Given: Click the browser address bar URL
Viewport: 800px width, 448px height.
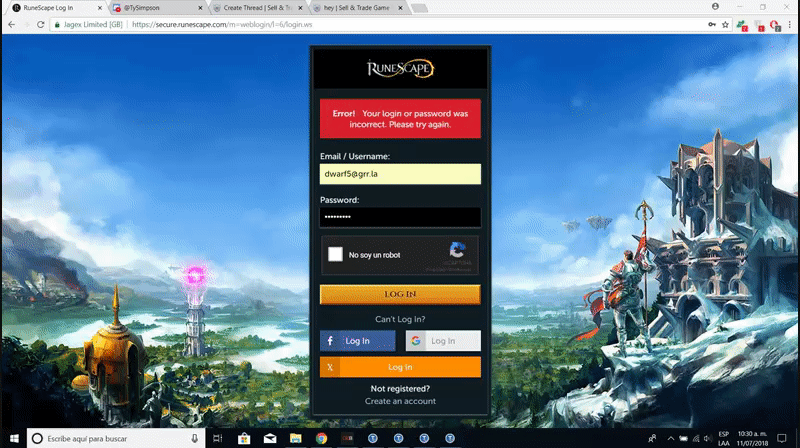Looking at the screenshot, I should (222, 24).
